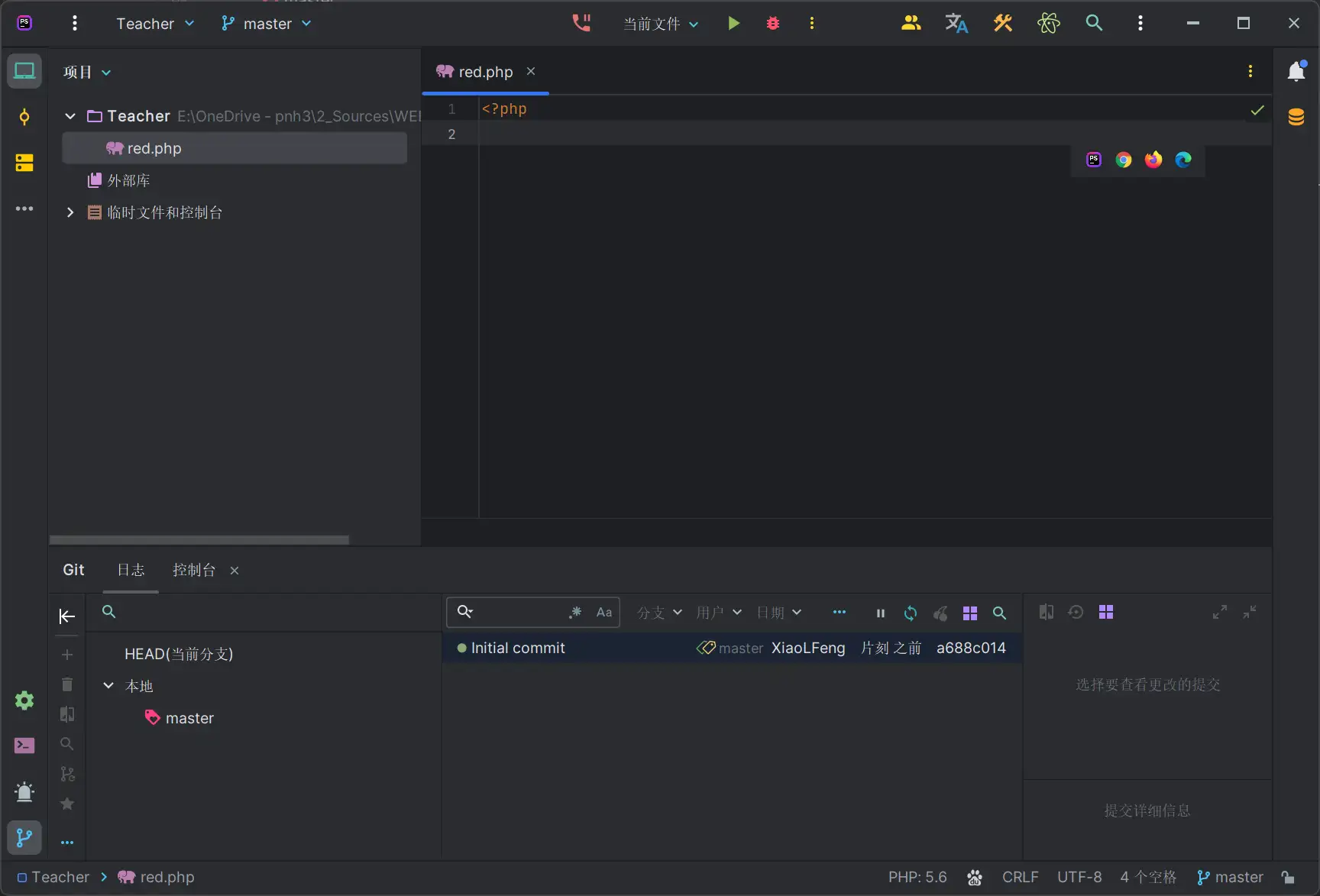1320x896 pixels.
Task: Click the branch search field in Git panel
Action: 264,612
